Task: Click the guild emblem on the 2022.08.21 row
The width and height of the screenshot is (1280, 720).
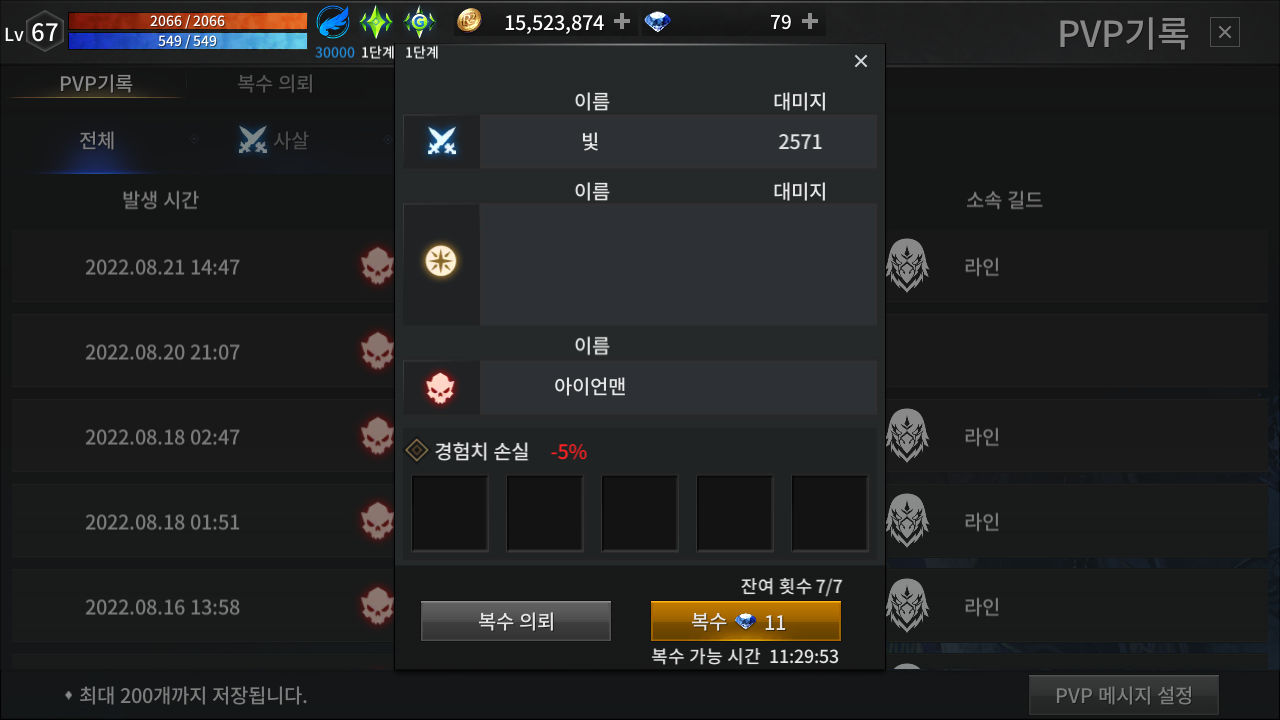Action: (907, 266)
